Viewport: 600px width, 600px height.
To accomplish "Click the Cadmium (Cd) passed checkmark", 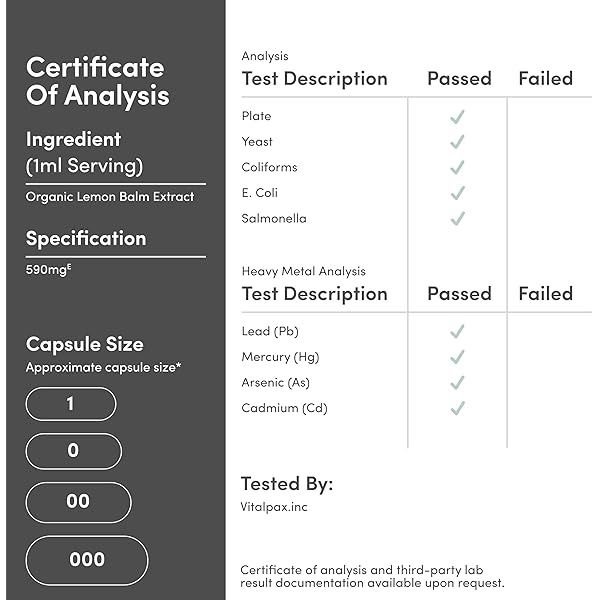I will [458, 408].
